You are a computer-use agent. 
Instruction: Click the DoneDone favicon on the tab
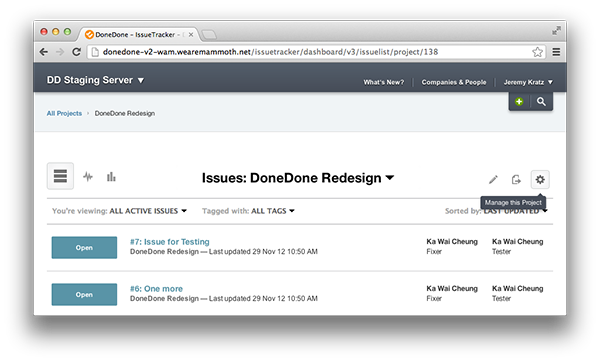click(x=89, y=34)
